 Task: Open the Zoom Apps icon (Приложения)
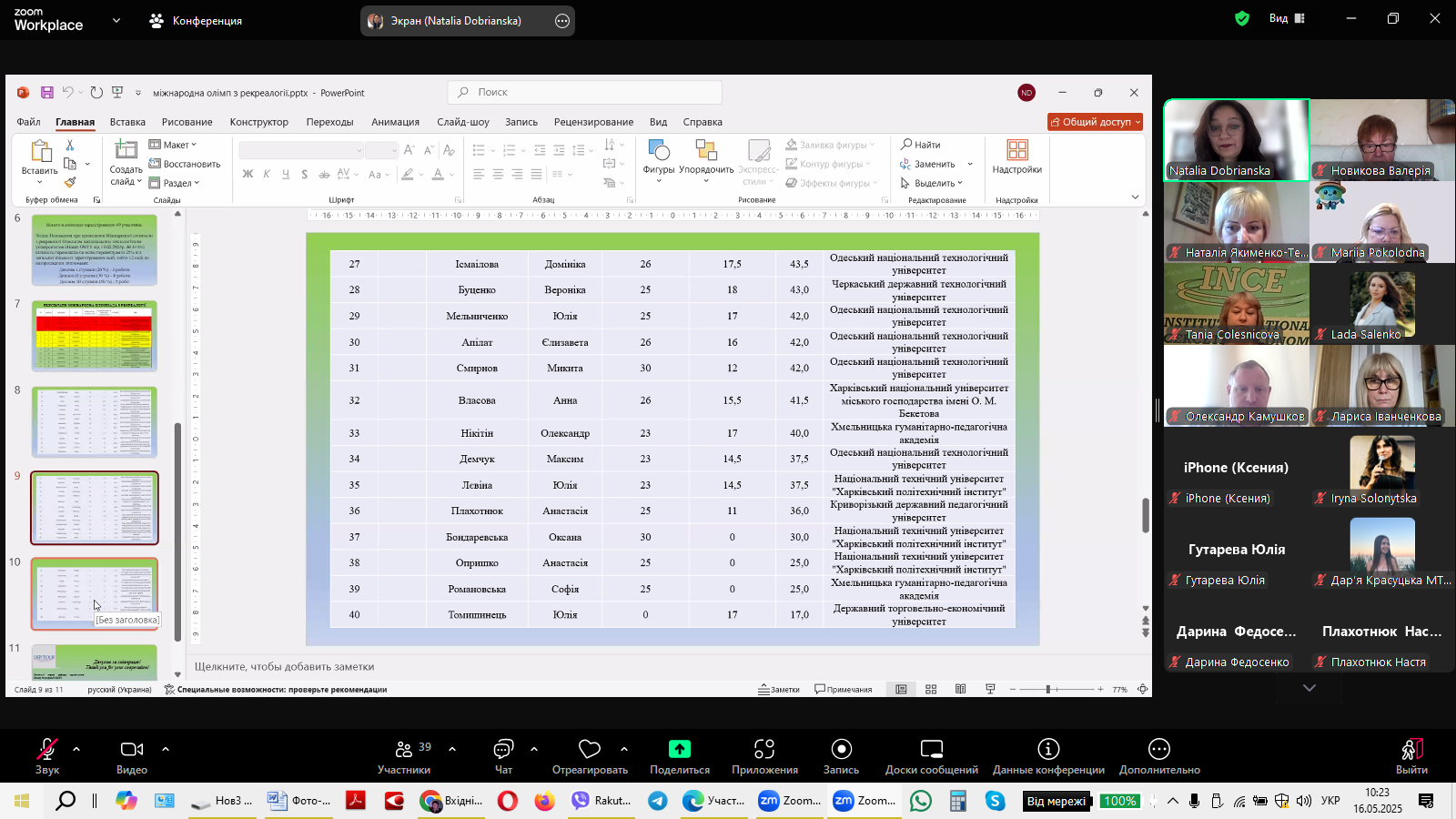point(764,749)
